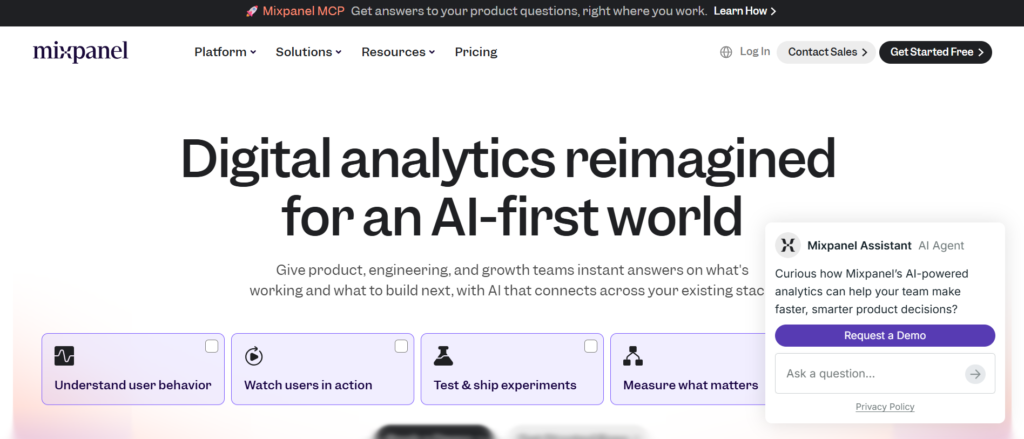Click the hierarchy icon on Measure what matters

coord(633,355)
